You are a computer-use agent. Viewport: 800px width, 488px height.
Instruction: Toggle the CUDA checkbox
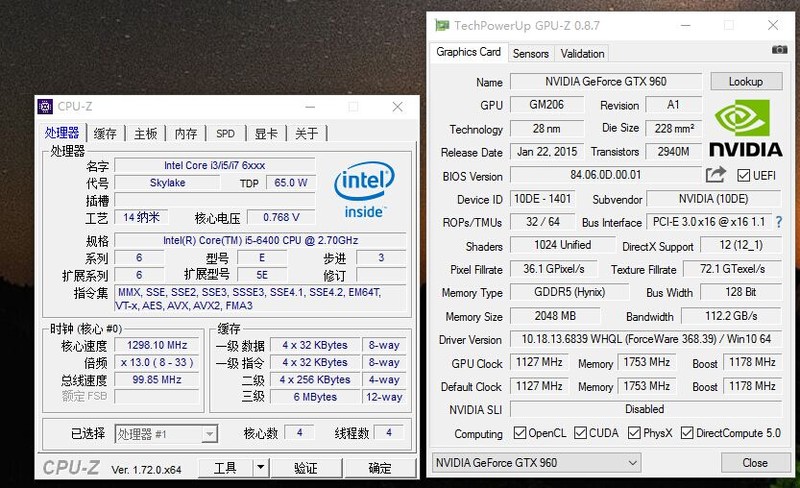pyautogui.click(x=580, y=433)
